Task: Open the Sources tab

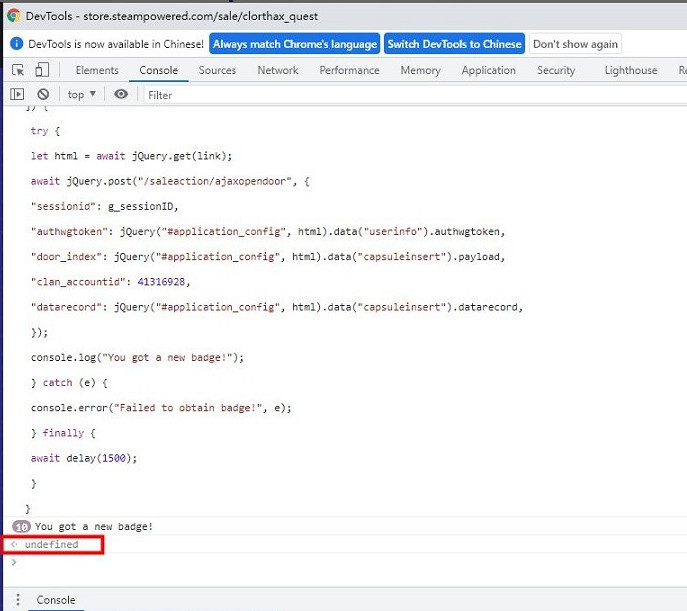Action: tap(217, 70)
